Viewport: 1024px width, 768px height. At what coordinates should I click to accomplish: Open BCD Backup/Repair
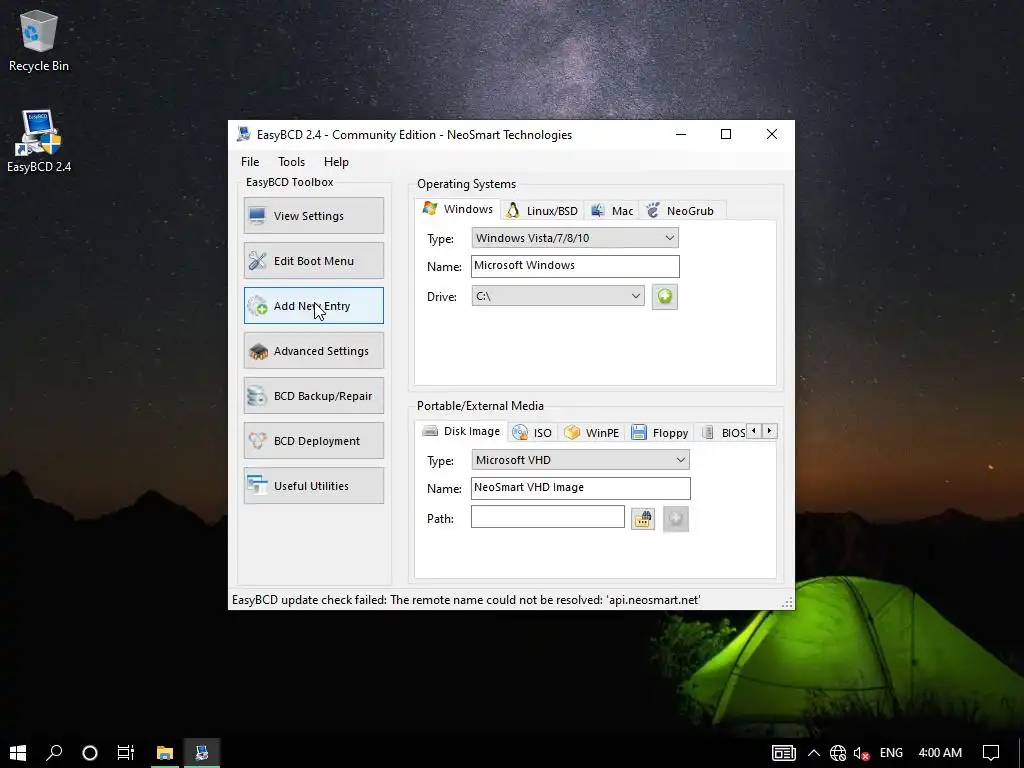pos(313,396)
